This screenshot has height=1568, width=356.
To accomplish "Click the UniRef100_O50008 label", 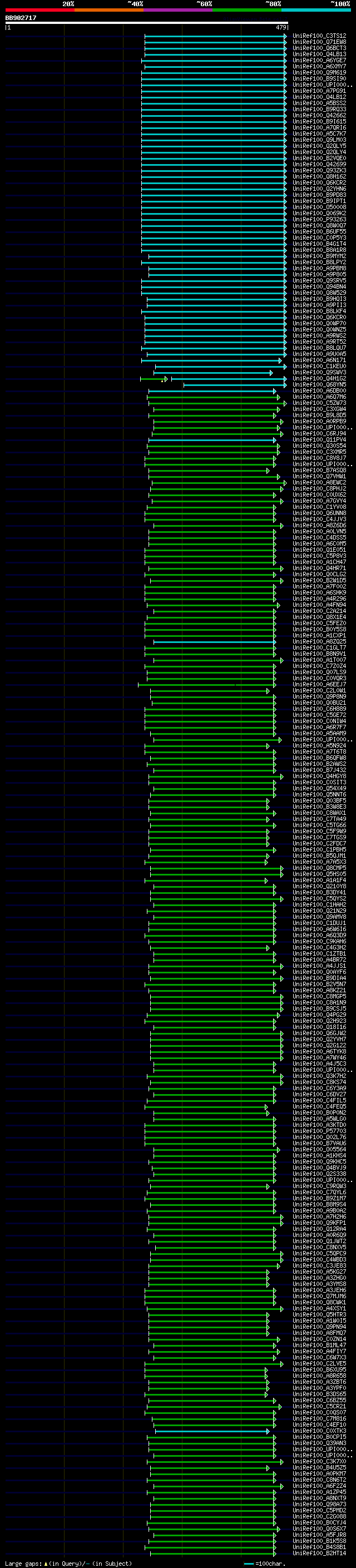I will (319, 207).
